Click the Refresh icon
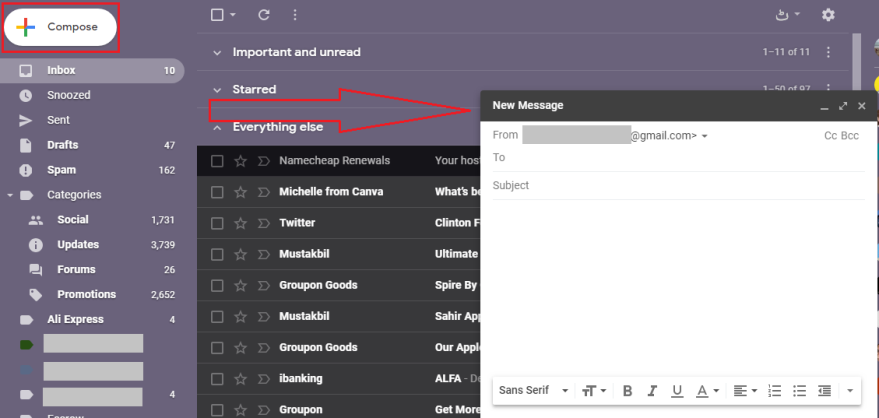This screenshot has height=418, width=879. pyautogui.click(x=264, y=15)
